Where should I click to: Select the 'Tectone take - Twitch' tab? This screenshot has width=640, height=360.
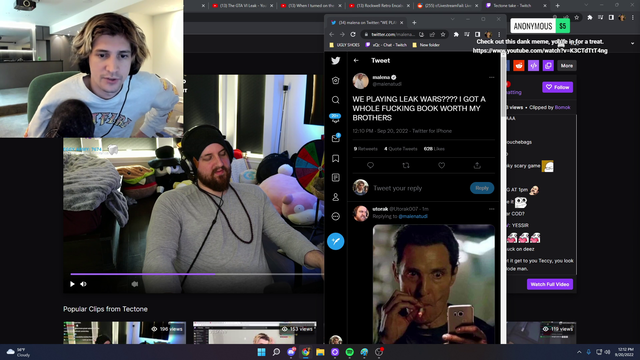(516, 6)
